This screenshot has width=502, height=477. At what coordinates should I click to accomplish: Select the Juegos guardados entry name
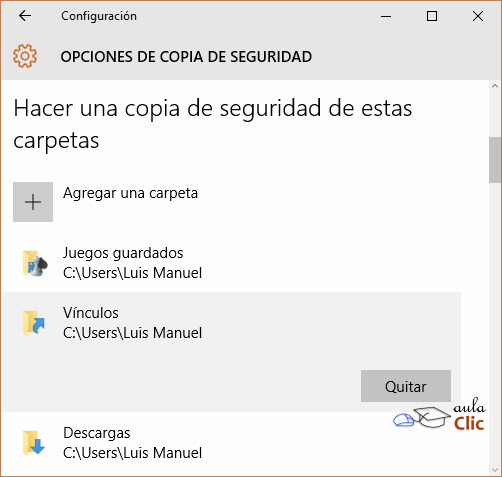pyautogui.click(x=123, y=253)
